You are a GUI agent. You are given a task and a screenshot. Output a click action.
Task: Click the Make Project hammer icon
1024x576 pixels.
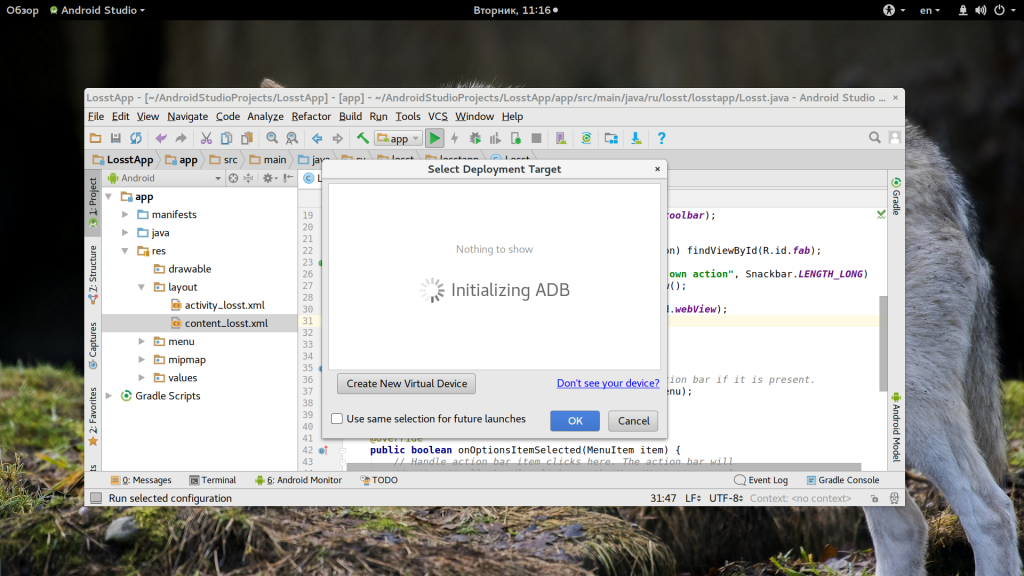[363, 138]
